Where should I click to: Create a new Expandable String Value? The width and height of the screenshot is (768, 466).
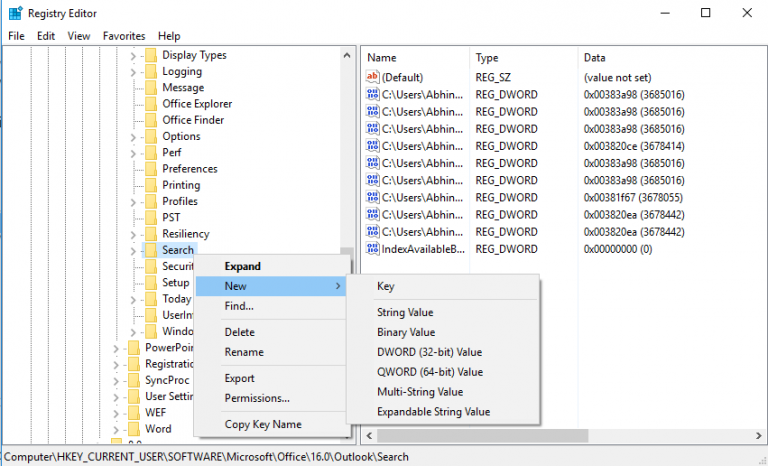[x=443, y=412]
